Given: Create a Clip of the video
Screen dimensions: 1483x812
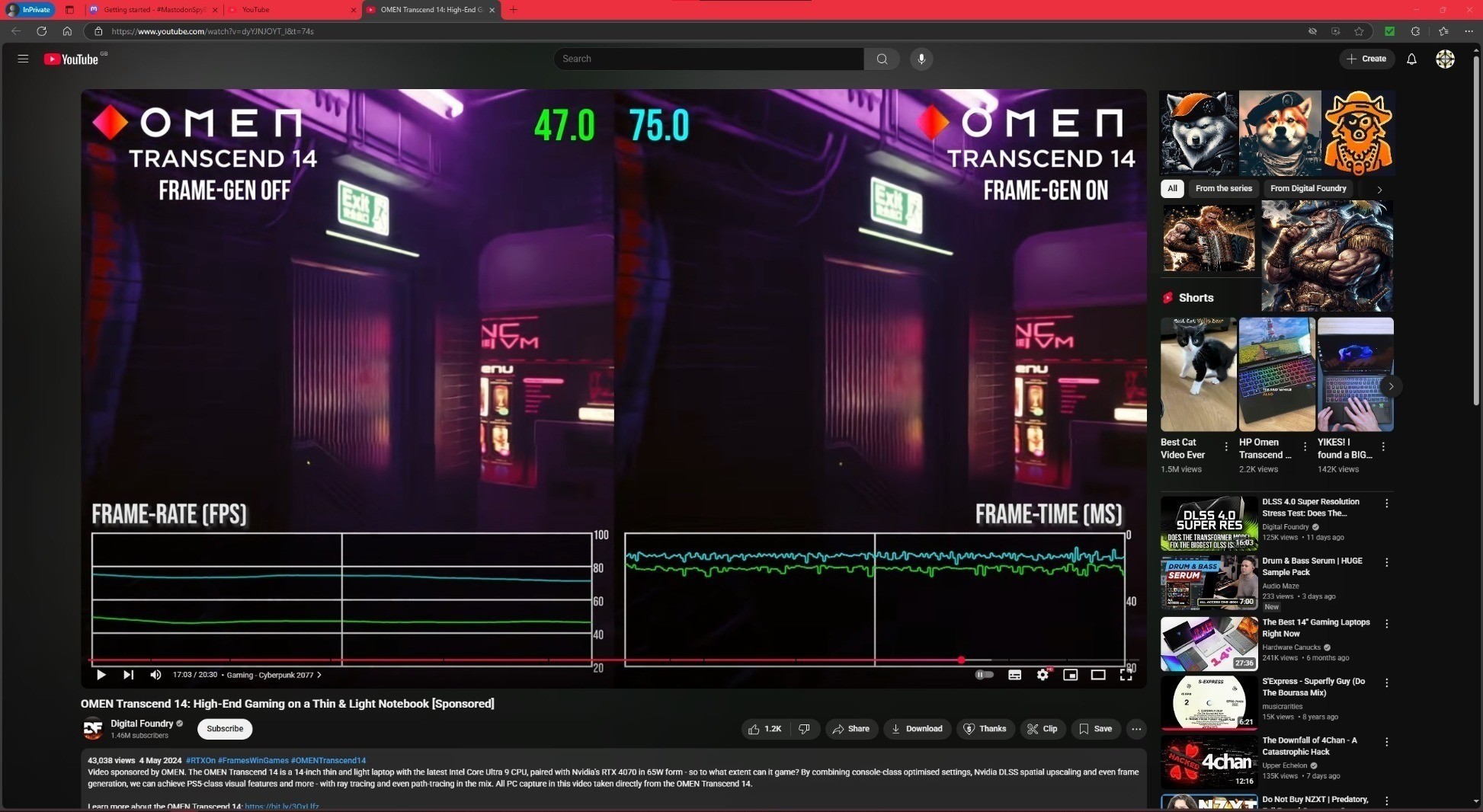Looking at the screenshot, I should click(x=1043, y=729).
